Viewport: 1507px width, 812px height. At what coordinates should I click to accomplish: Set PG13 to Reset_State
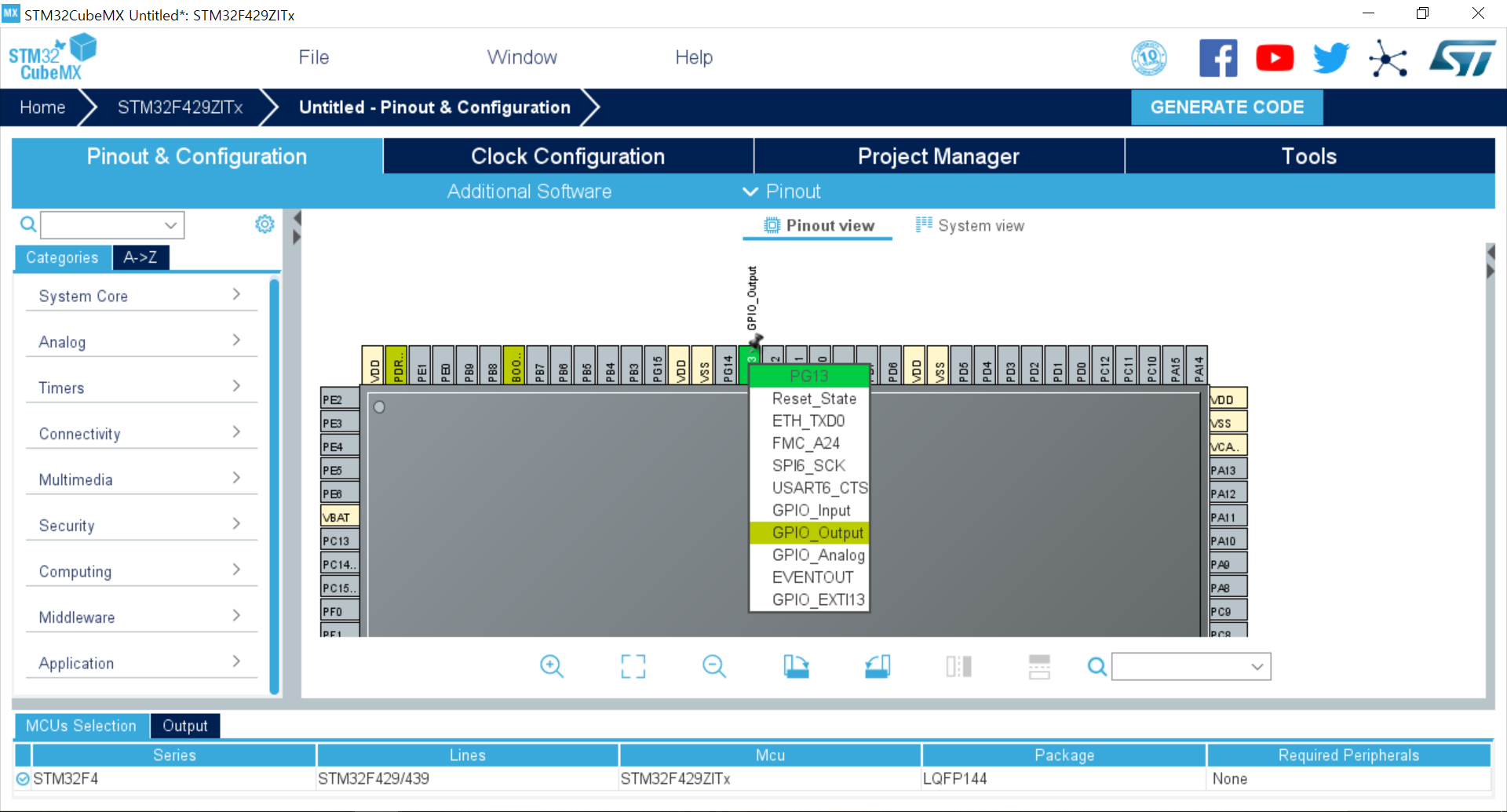[x=810, y=399]
